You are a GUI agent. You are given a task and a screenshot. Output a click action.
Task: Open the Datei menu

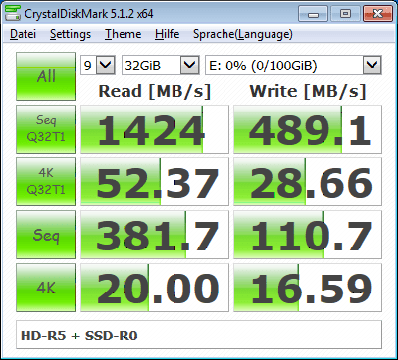click(23, 34)
